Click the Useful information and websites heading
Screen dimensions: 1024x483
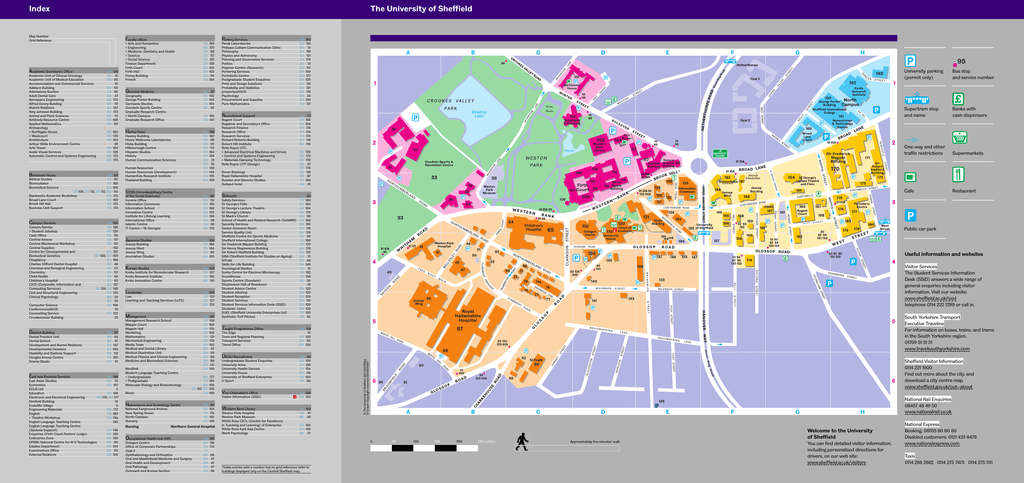(x=943, y=253)
